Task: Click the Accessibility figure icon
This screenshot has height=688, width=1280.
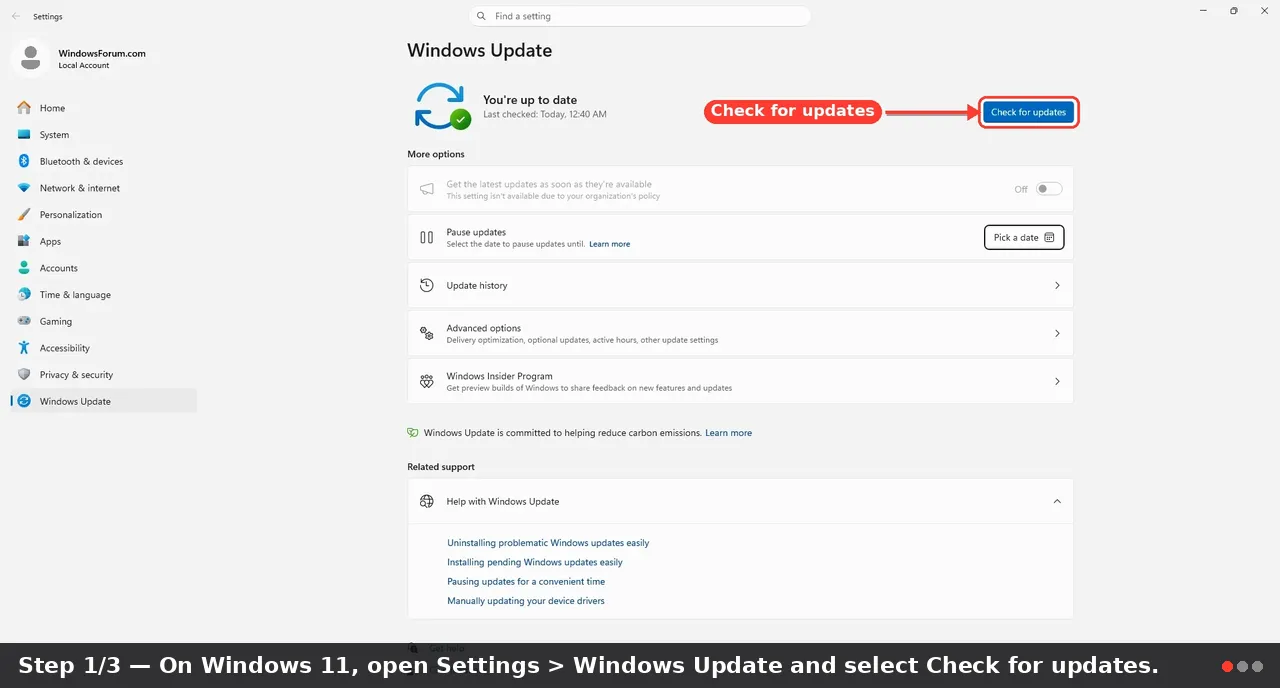Action: pyautogui.click(x=24, y=348)
